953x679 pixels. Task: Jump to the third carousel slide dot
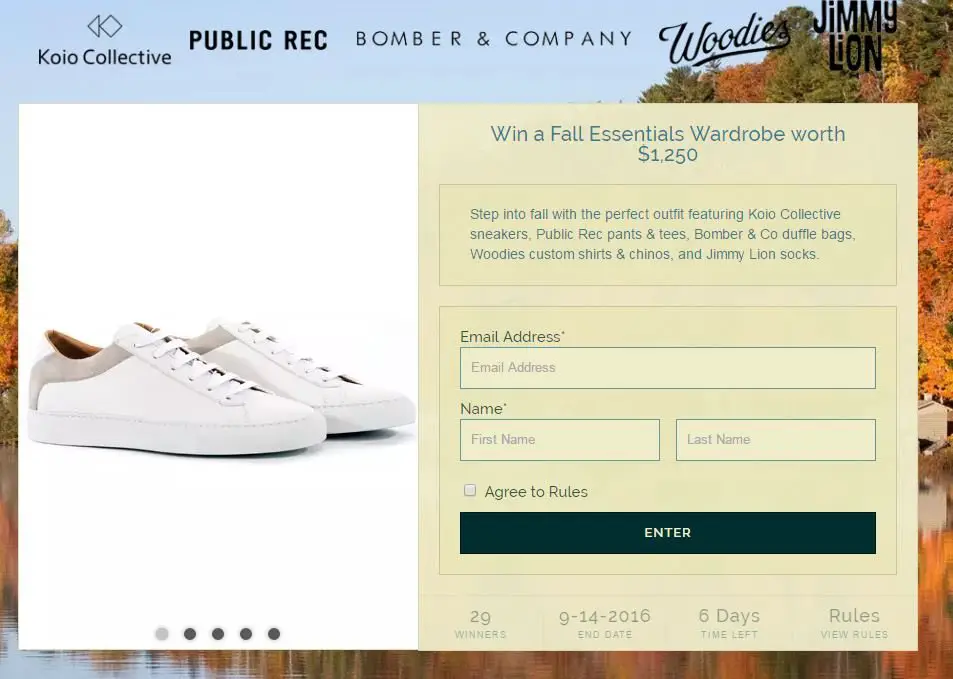pos(218,633)
